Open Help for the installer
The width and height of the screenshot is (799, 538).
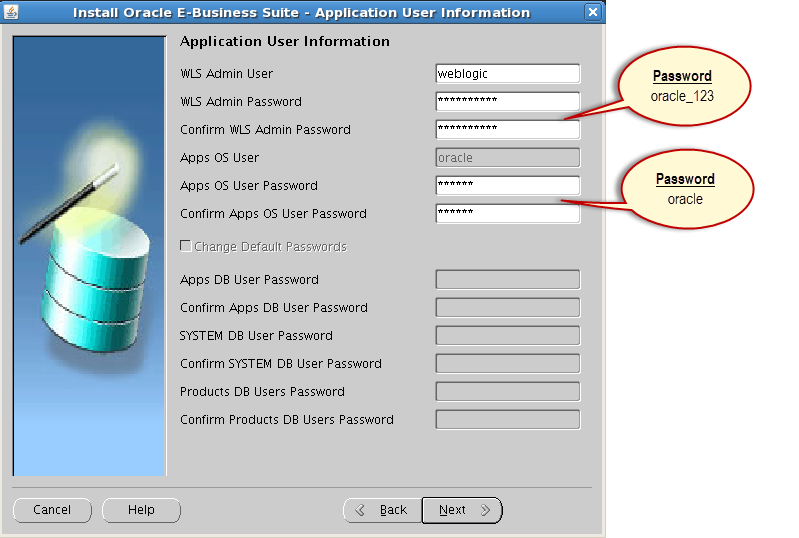[x=141, y=510]
